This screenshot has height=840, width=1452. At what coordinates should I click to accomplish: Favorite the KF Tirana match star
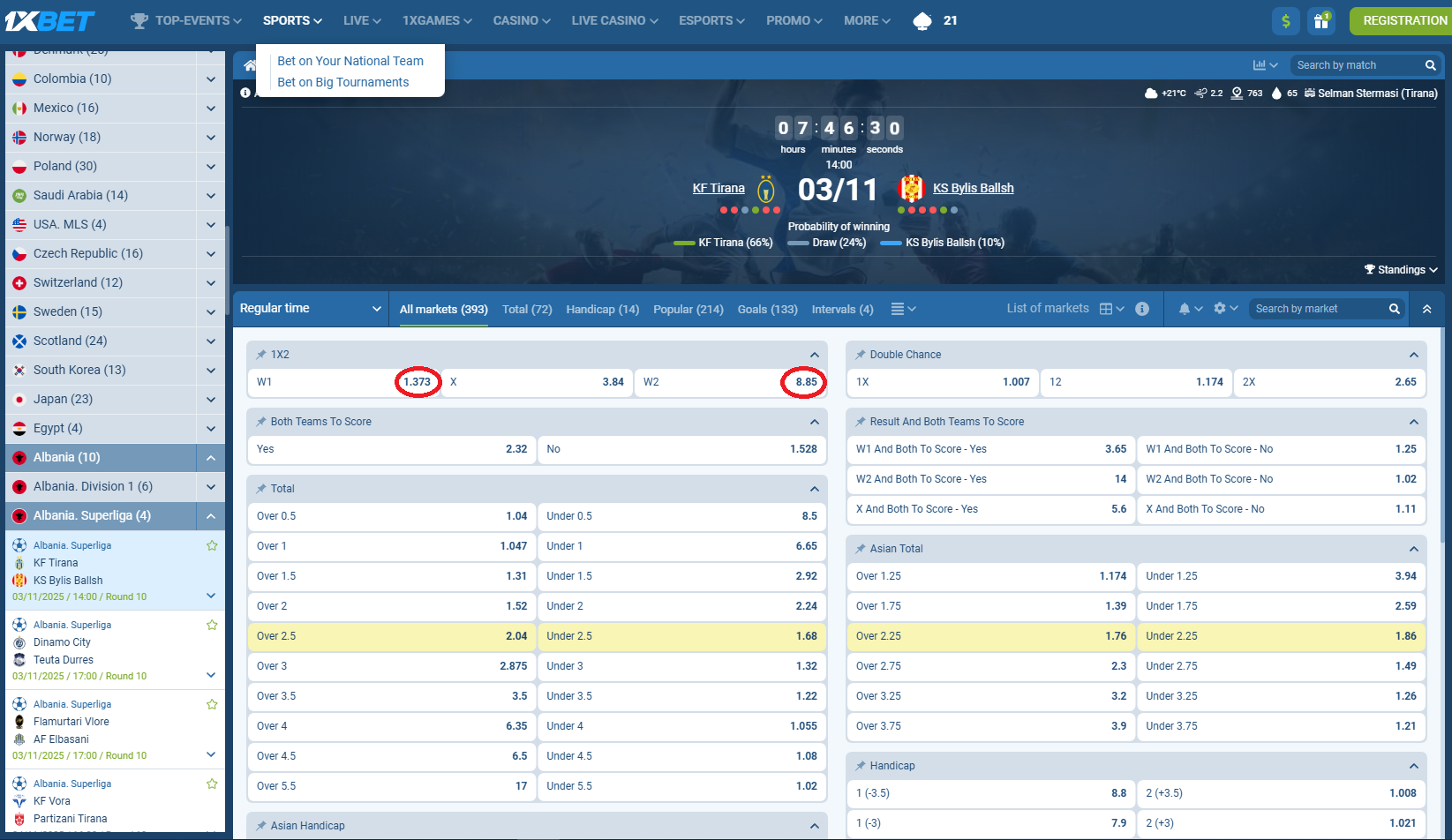212,545
